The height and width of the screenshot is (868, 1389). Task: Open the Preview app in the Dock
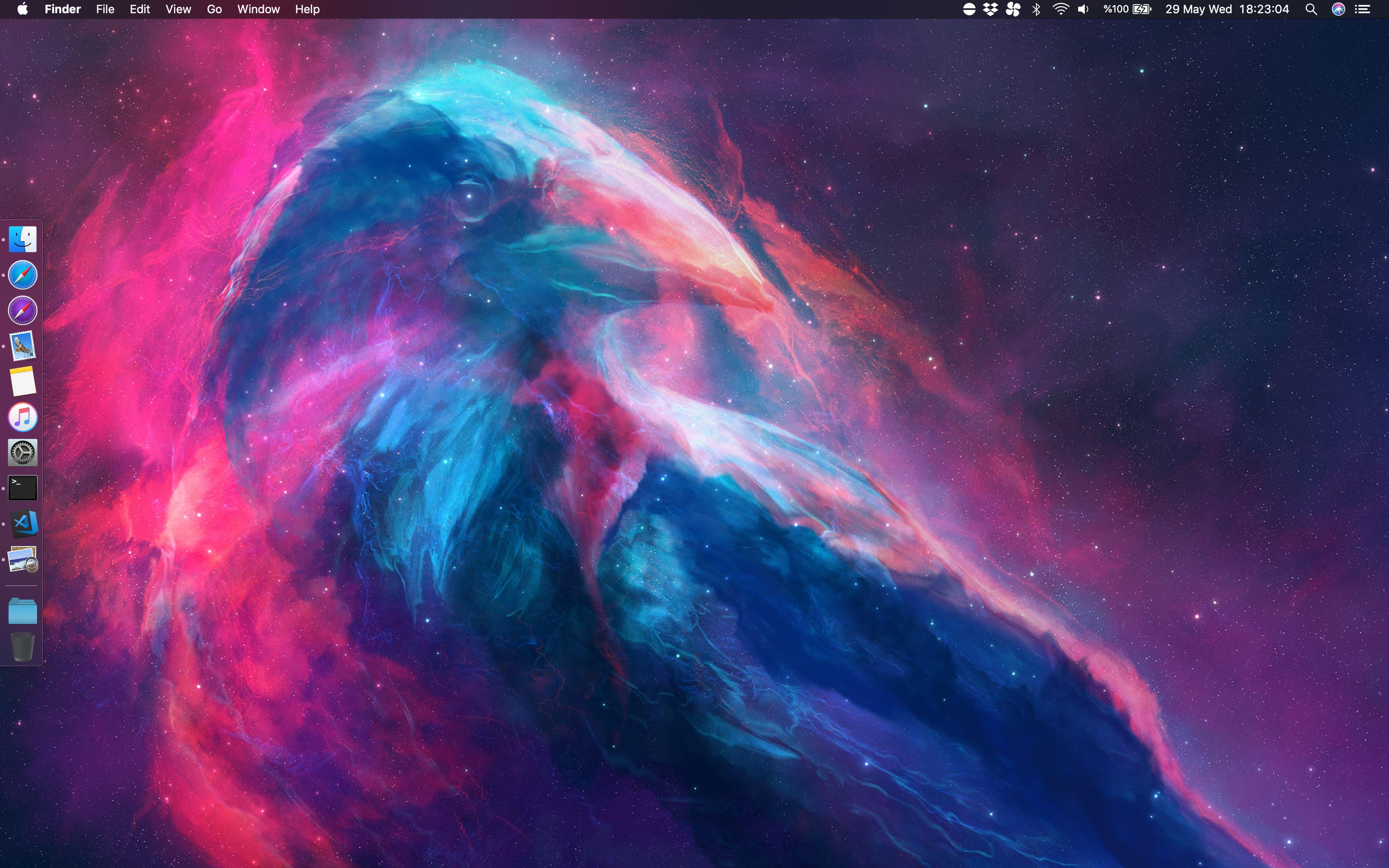tap(23, 559)
